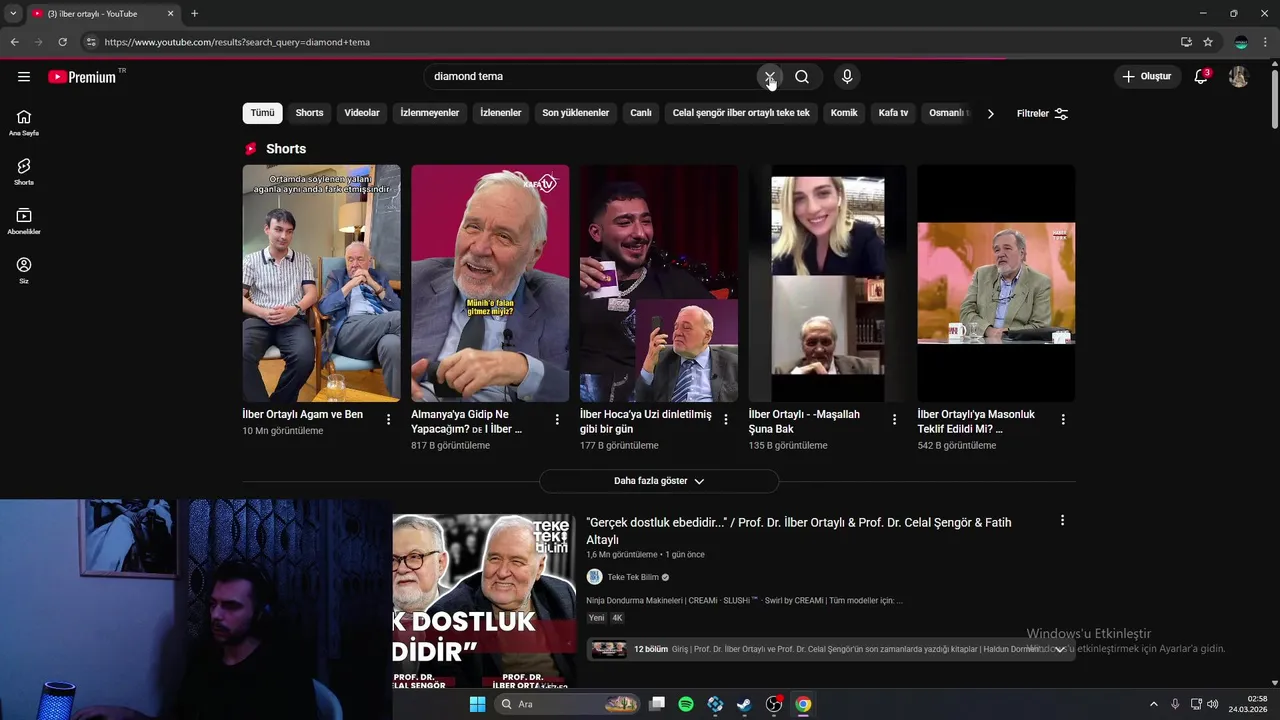Play the 'Almanya'ya Gidip Ne Yapacağım' short thumbnail
Image resolution: width=1280 pixels, height=720 pixels.
click(490, 283)
